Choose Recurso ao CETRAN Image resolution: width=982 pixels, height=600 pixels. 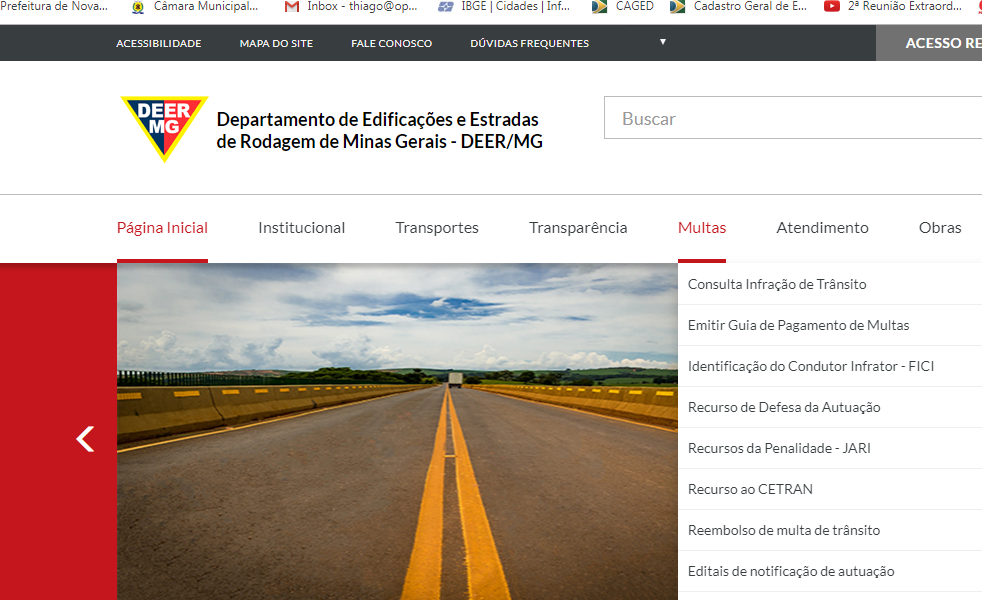(830, 489)
